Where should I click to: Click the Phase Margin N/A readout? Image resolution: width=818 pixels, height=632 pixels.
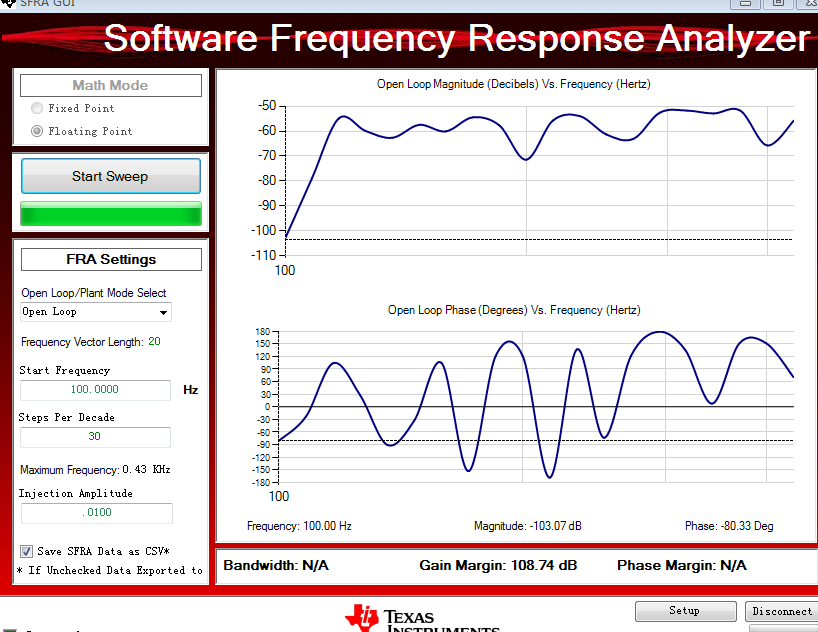[x=681, y=565]
